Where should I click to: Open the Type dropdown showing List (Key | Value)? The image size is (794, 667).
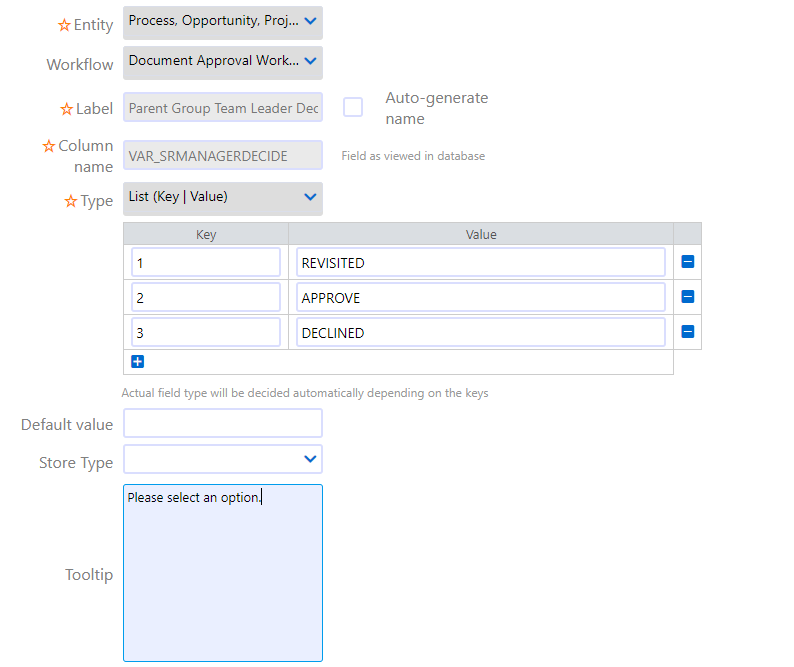point(223,199)
